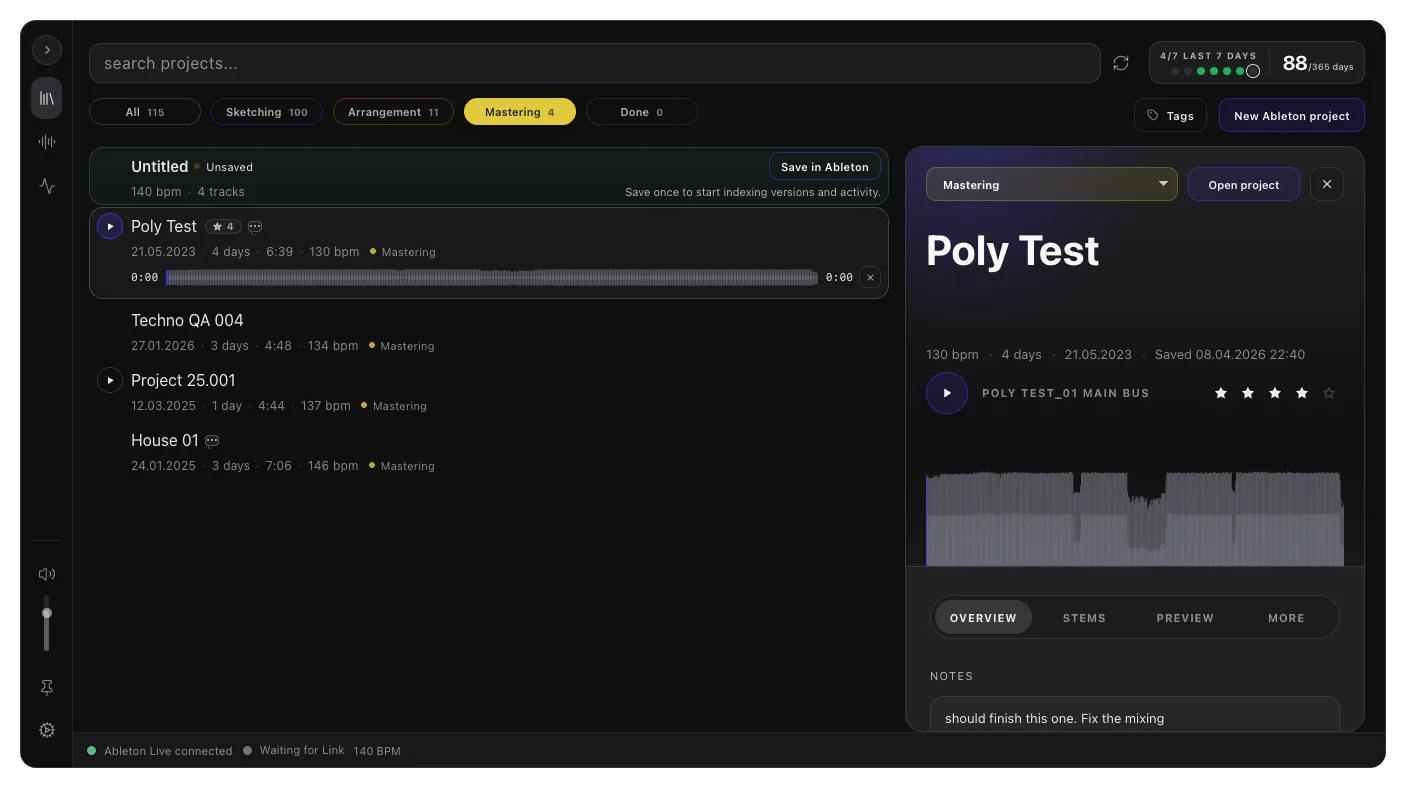Set rating to four stars
Image resolution: width=1406 pixels, height=788 pixels.
(1302, 393)
